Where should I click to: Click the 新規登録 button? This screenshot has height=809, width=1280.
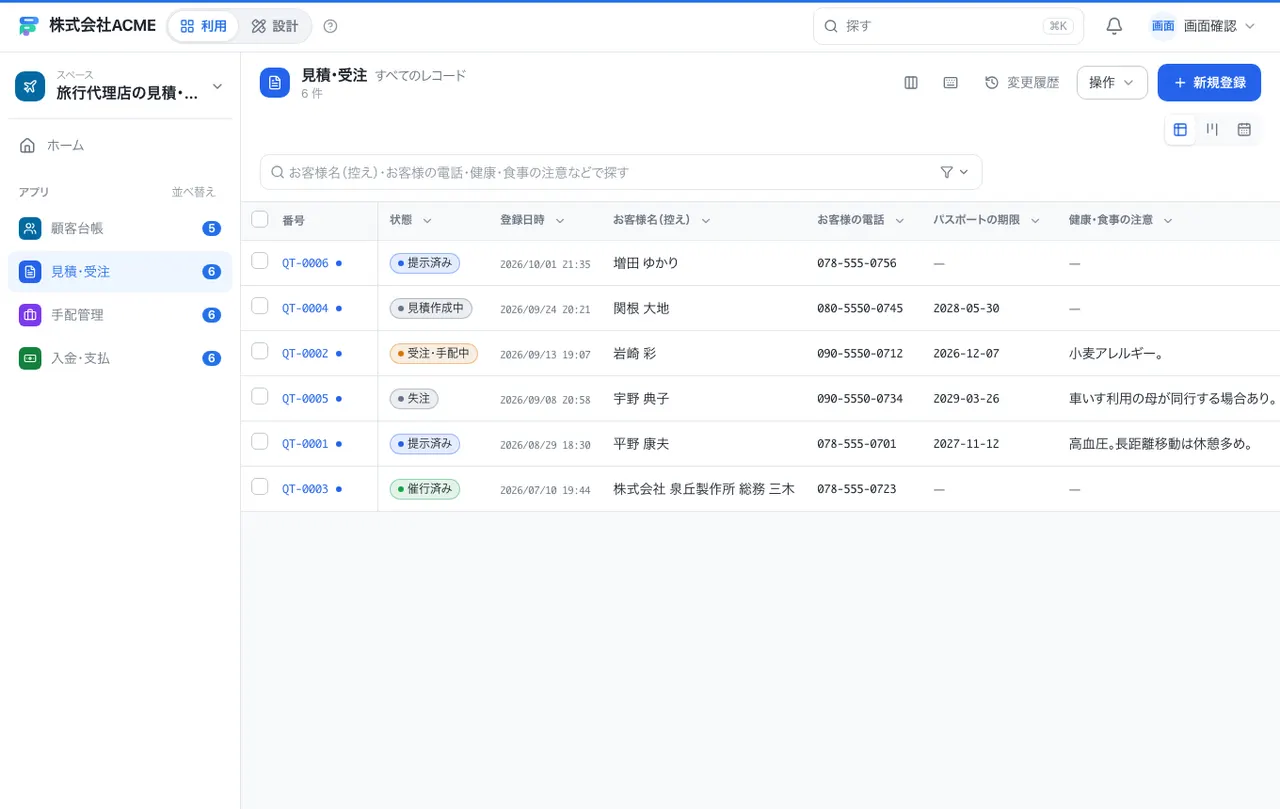point(1209,83)
